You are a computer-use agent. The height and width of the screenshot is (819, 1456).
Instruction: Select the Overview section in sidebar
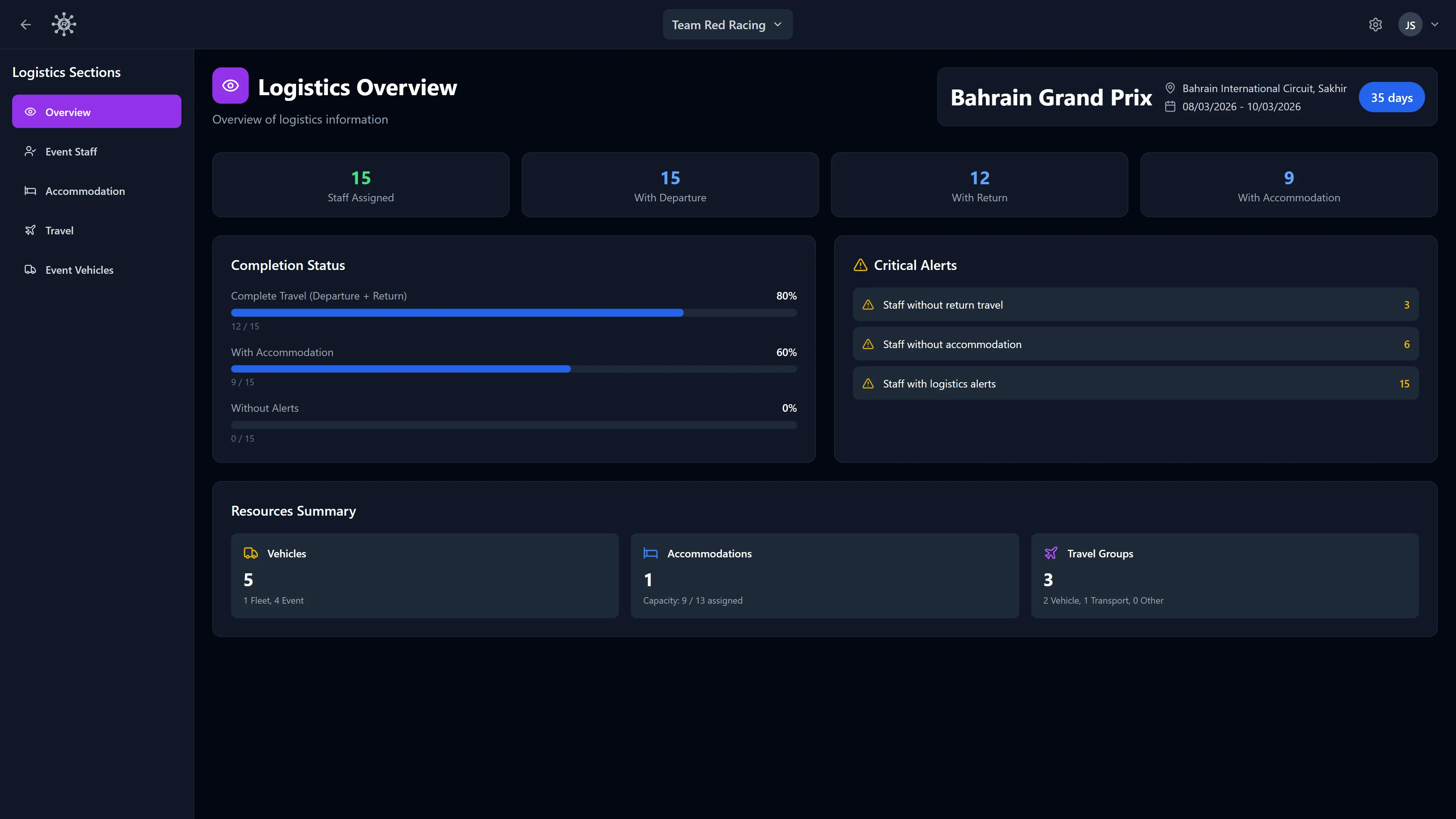[x=96, y=111]
